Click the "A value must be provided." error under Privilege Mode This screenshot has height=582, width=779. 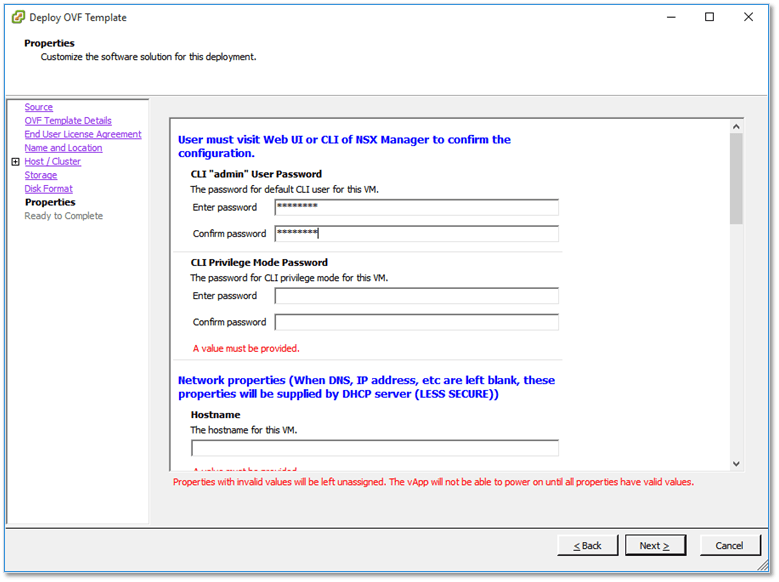246,349
